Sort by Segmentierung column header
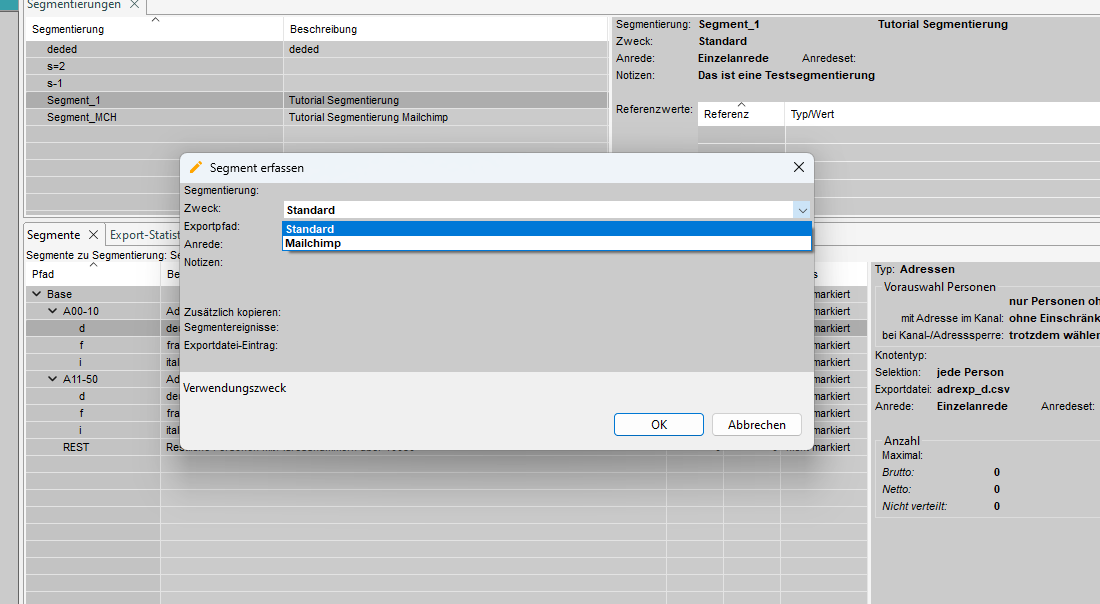Viewport: 1100px width, 604px height. pos(68,29)
